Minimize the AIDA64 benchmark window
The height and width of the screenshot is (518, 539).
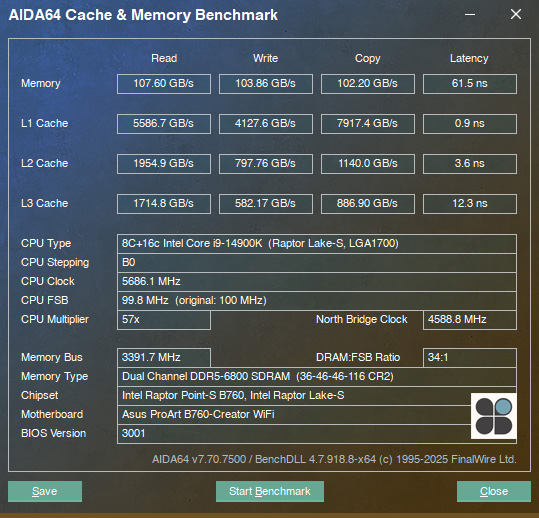click(x=470, y=14)
